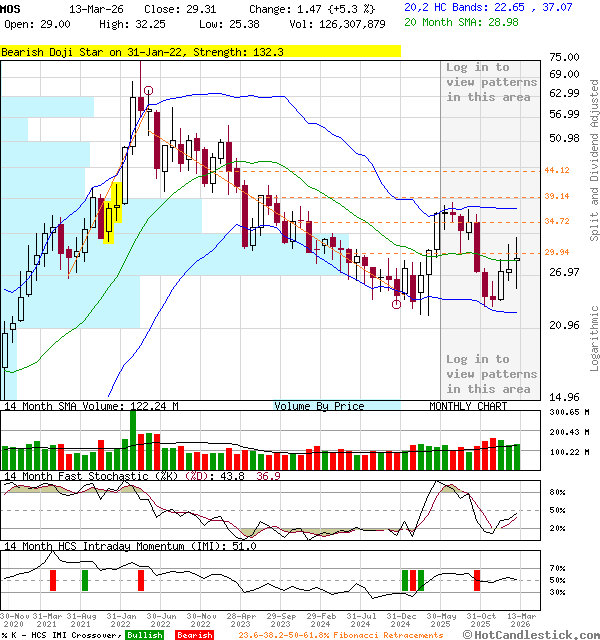Click the red Bearish legend badge
This screenshot has width=600, height=640.
[x=193, y=635]
